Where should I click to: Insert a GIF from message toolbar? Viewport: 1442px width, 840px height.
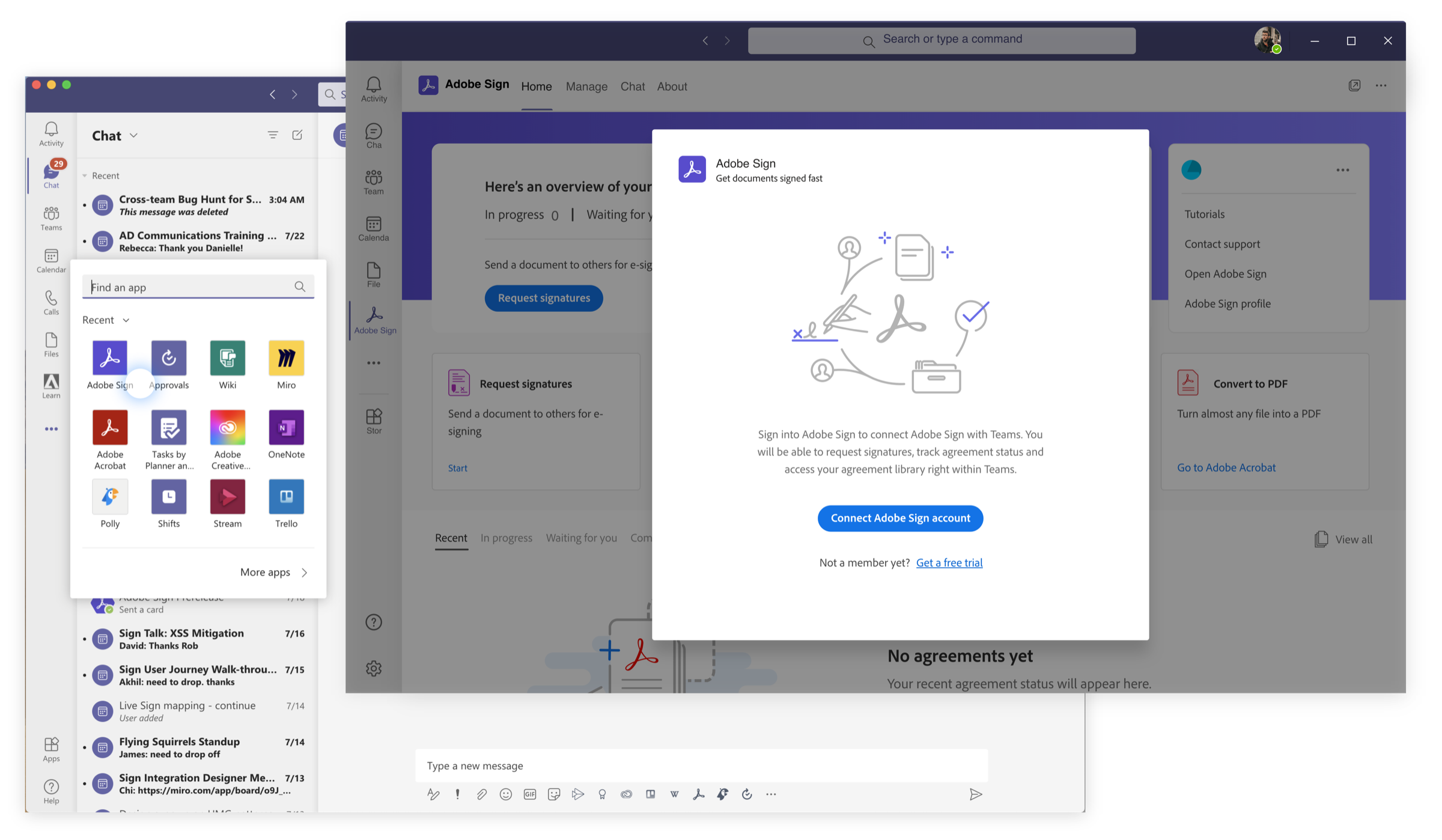coord(530,794)
